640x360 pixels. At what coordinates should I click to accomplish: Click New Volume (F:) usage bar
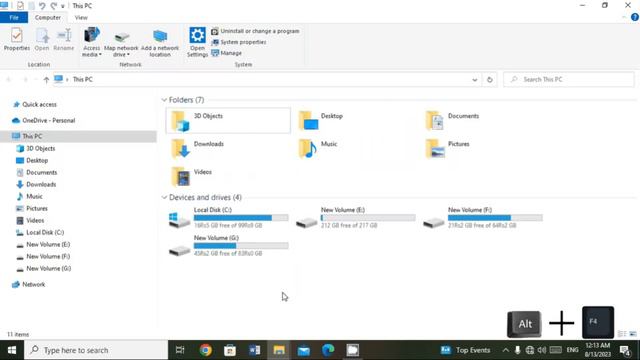point(495,218)
